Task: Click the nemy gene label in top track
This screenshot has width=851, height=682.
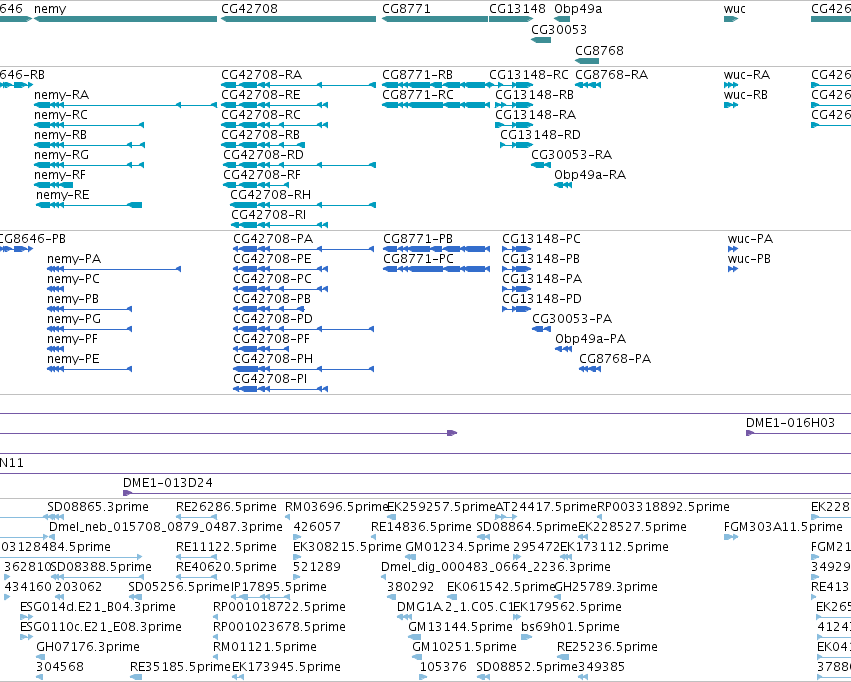Action: pos(50,9)
